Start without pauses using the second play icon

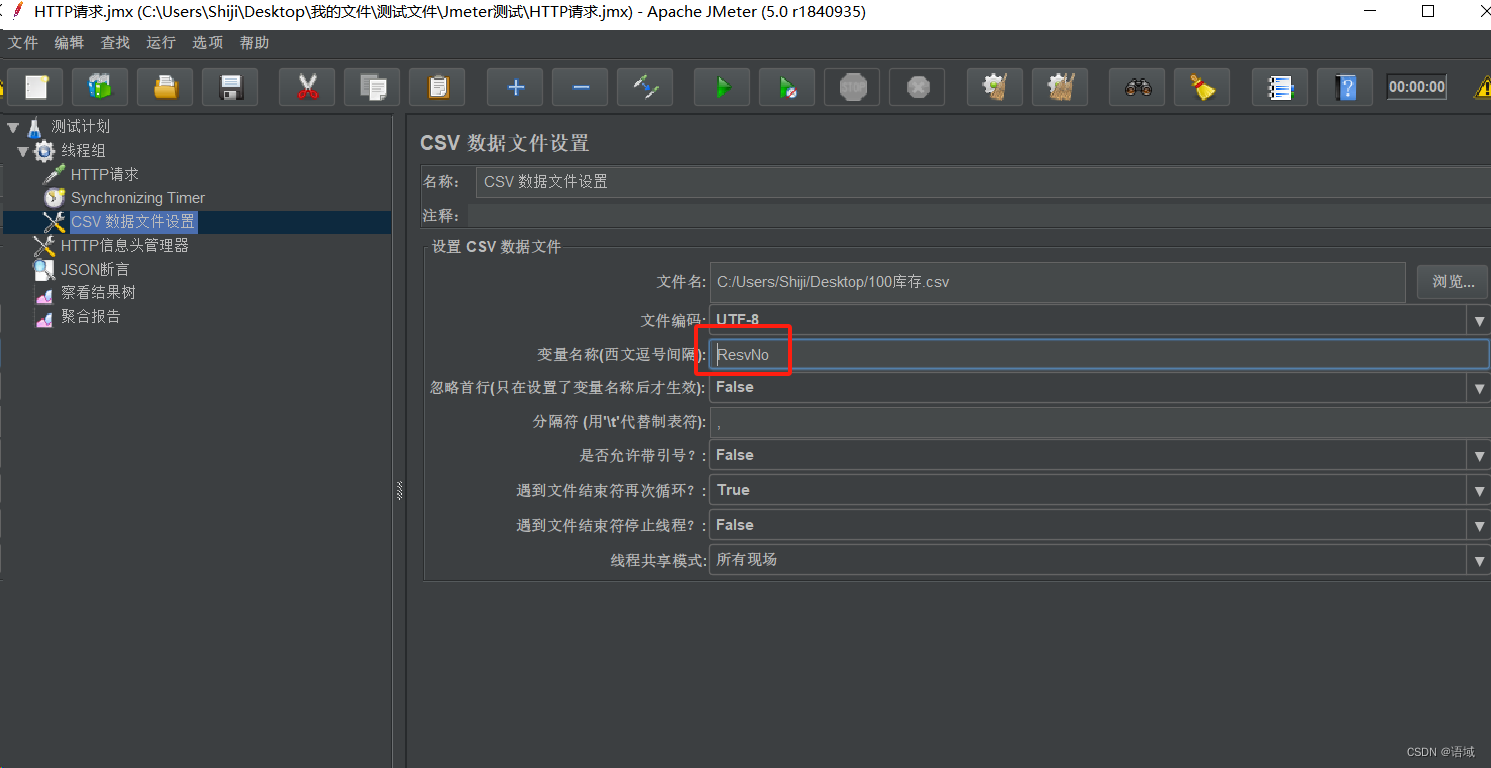coord(787,87)
